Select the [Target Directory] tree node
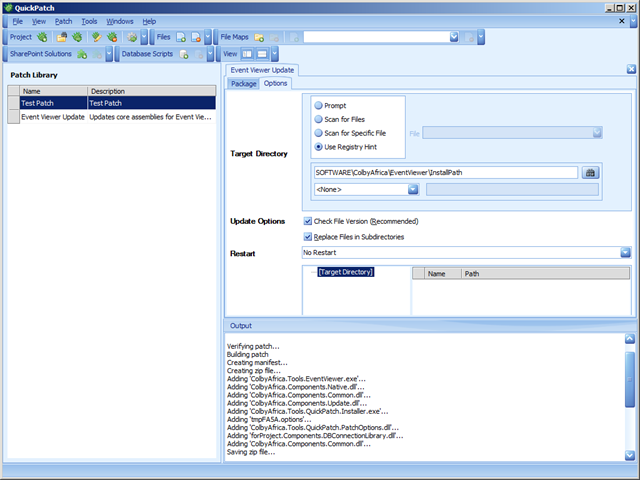The image size is (640, 480). (x=346, y=272)
